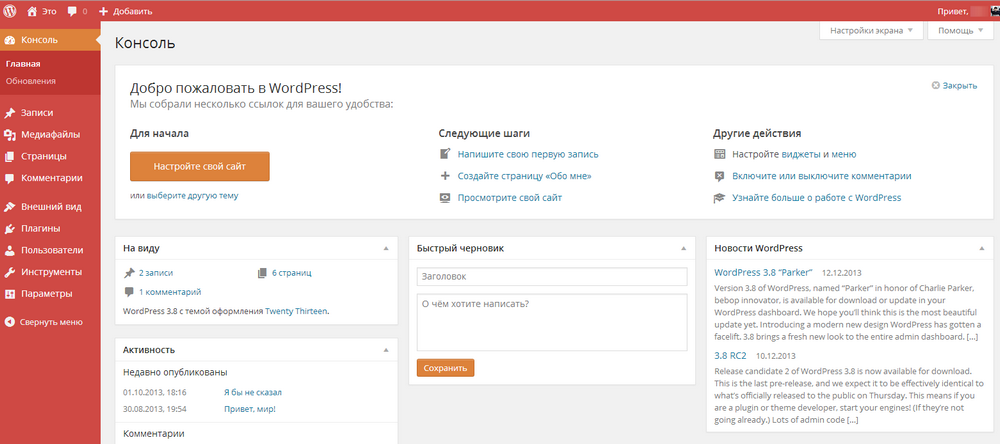Image resolution: width=1000 pixels, height=444 pixels.
Task: Click the Консоль dashboard icon
Action: click(10, 40)
